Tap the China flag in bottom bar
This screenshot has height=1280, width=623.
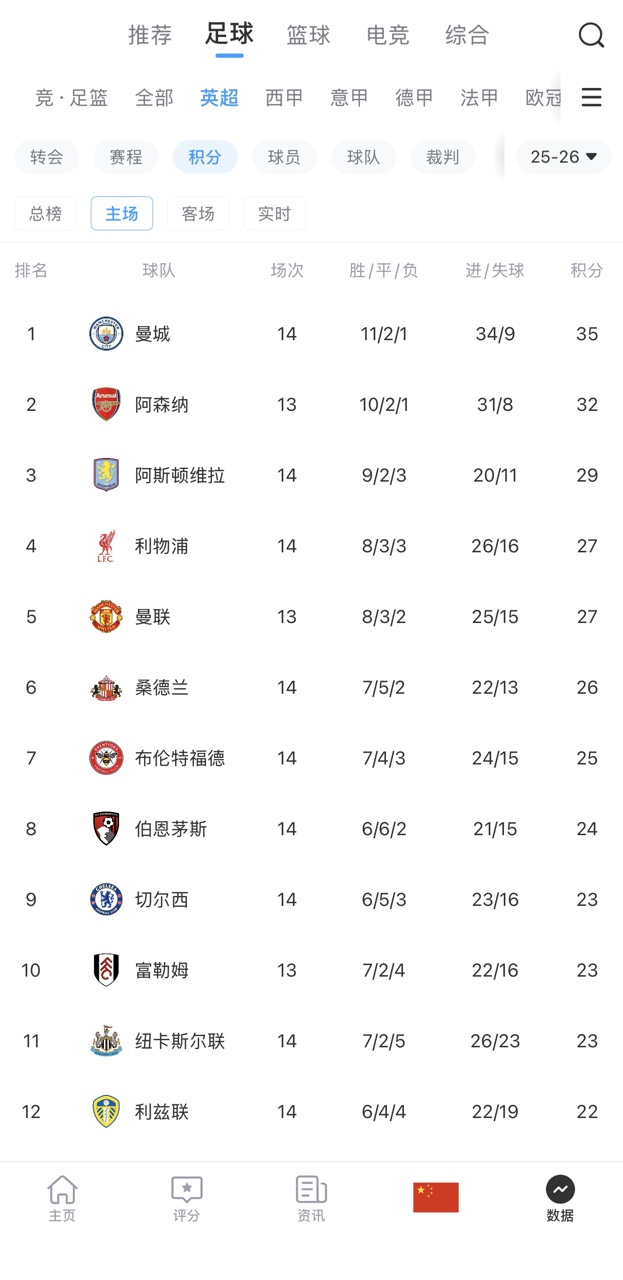coord(436,1197)
